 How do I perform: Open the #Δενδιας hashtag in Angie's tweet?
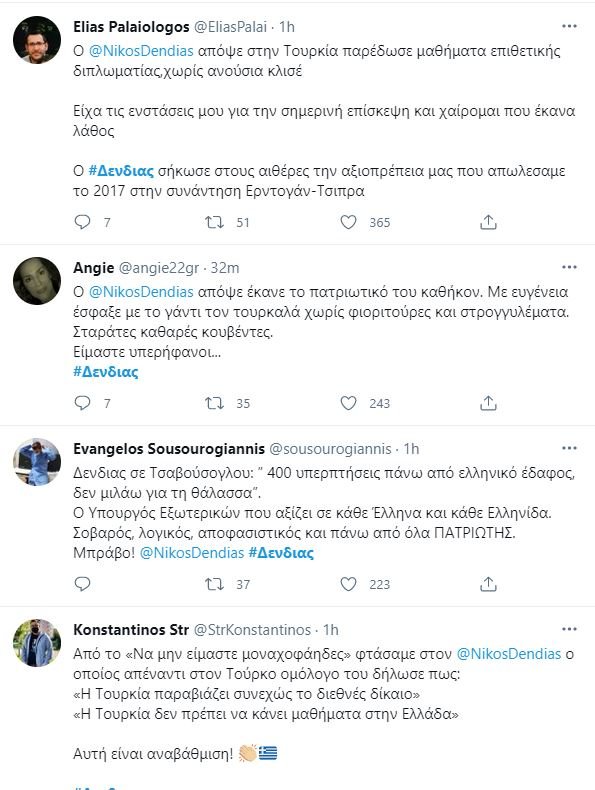point(106,372)
